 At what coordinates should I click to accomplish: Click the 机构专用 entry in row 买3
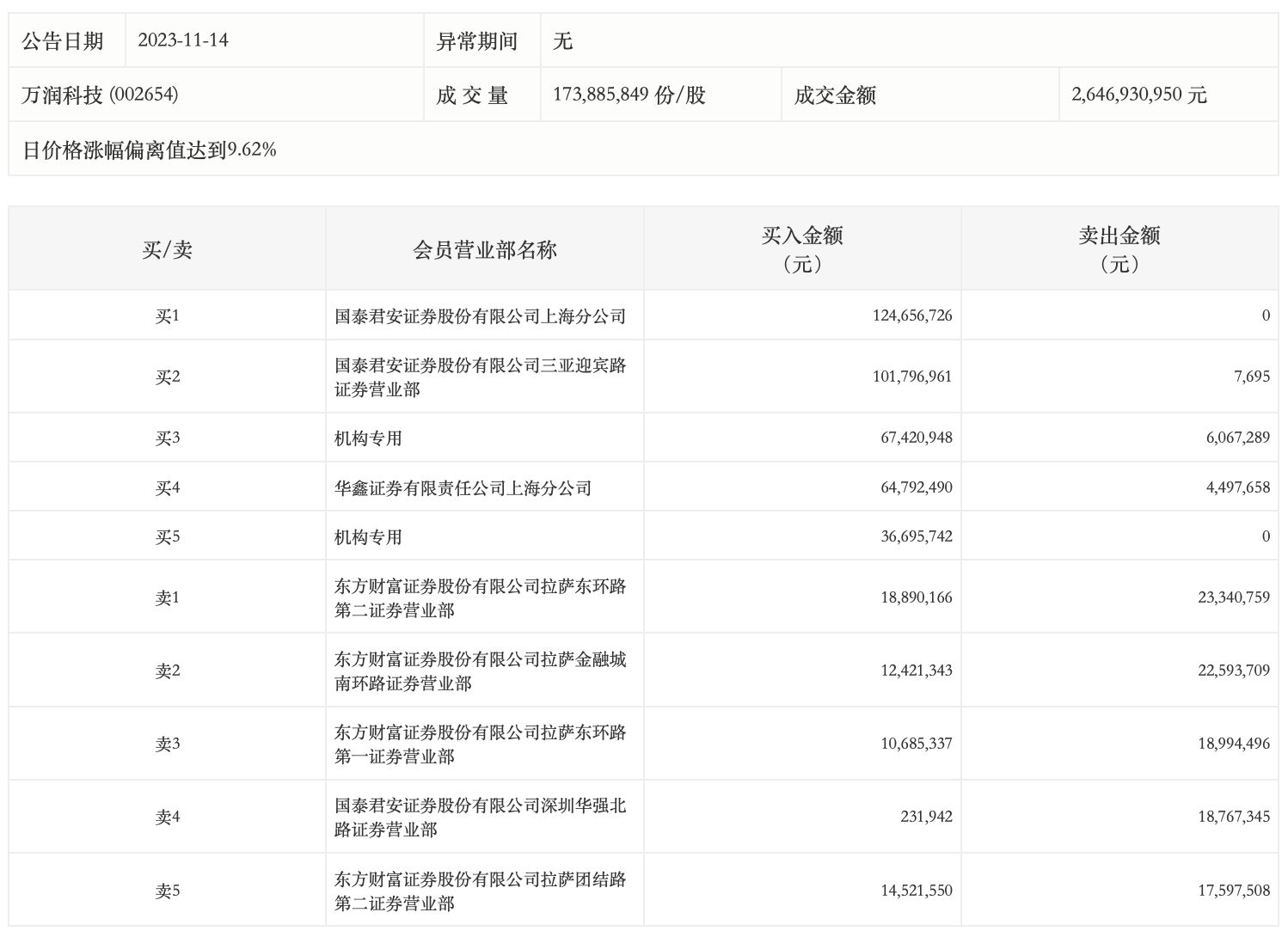point(368,438)
